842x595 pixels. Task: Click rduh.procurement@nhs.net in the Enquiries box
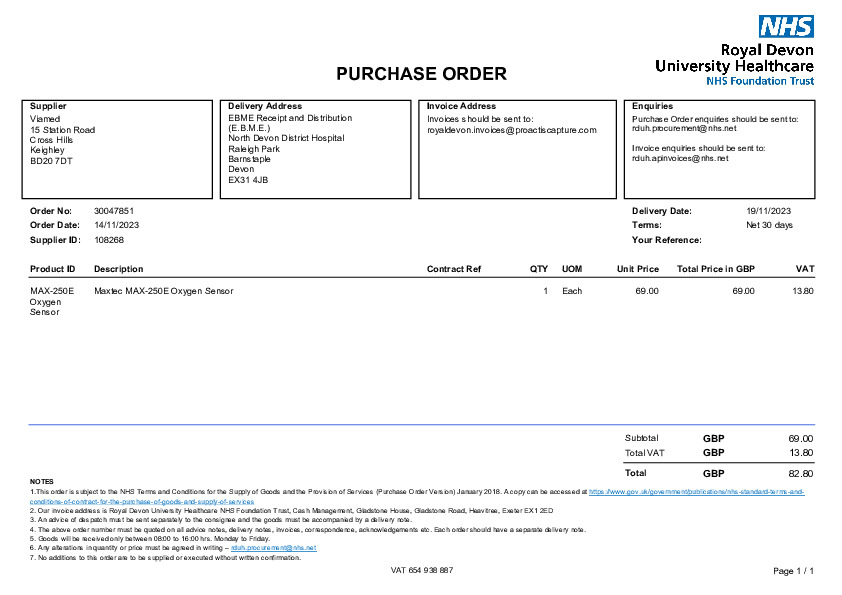click(683, 129)
